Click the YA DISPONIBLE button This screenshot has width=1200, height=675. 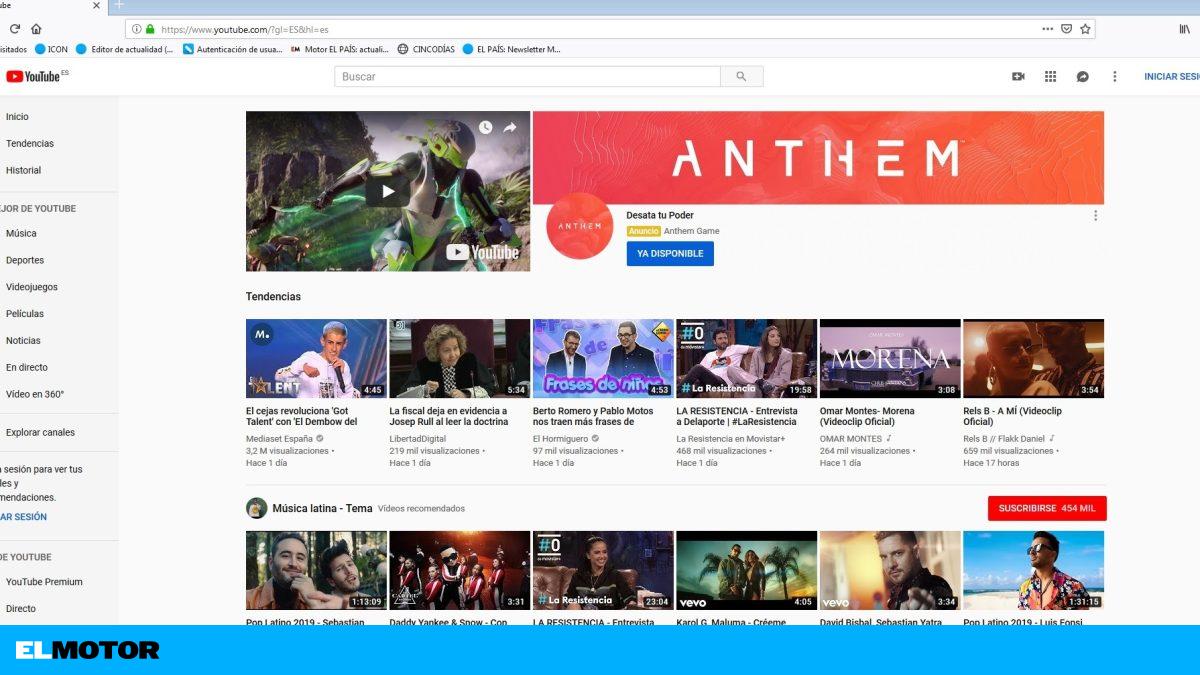coord(670,254)
